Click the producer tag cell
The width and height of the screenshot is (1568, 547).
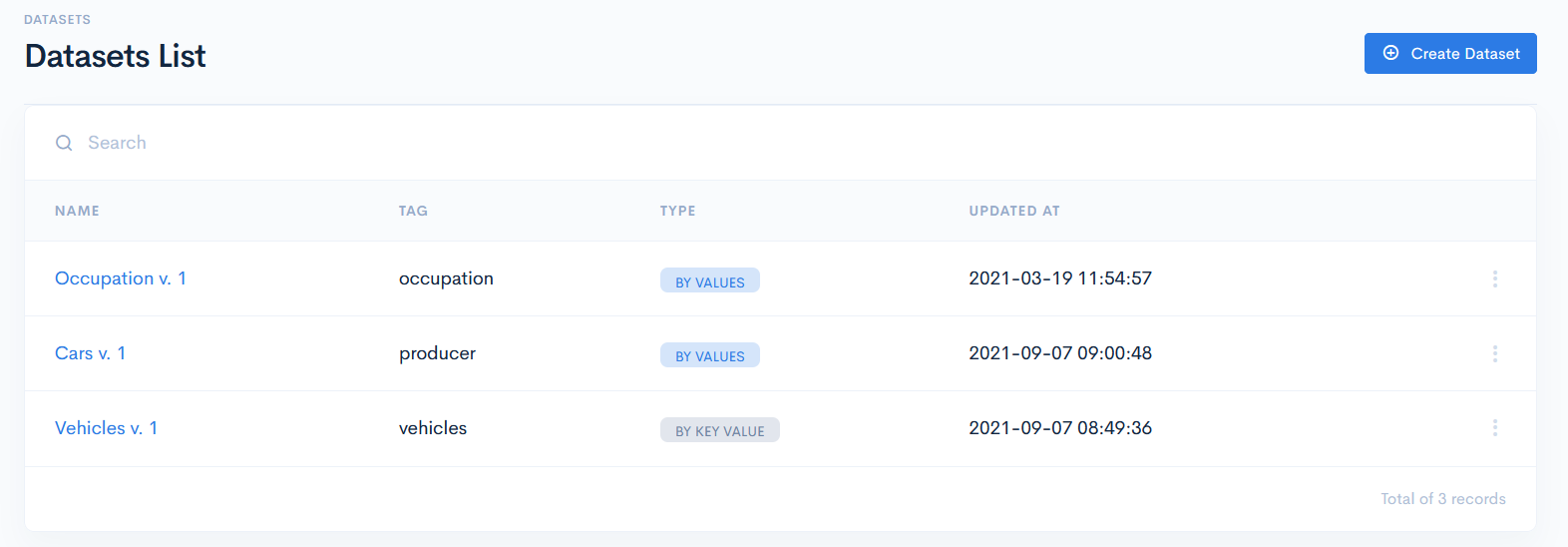coord(437,353)
